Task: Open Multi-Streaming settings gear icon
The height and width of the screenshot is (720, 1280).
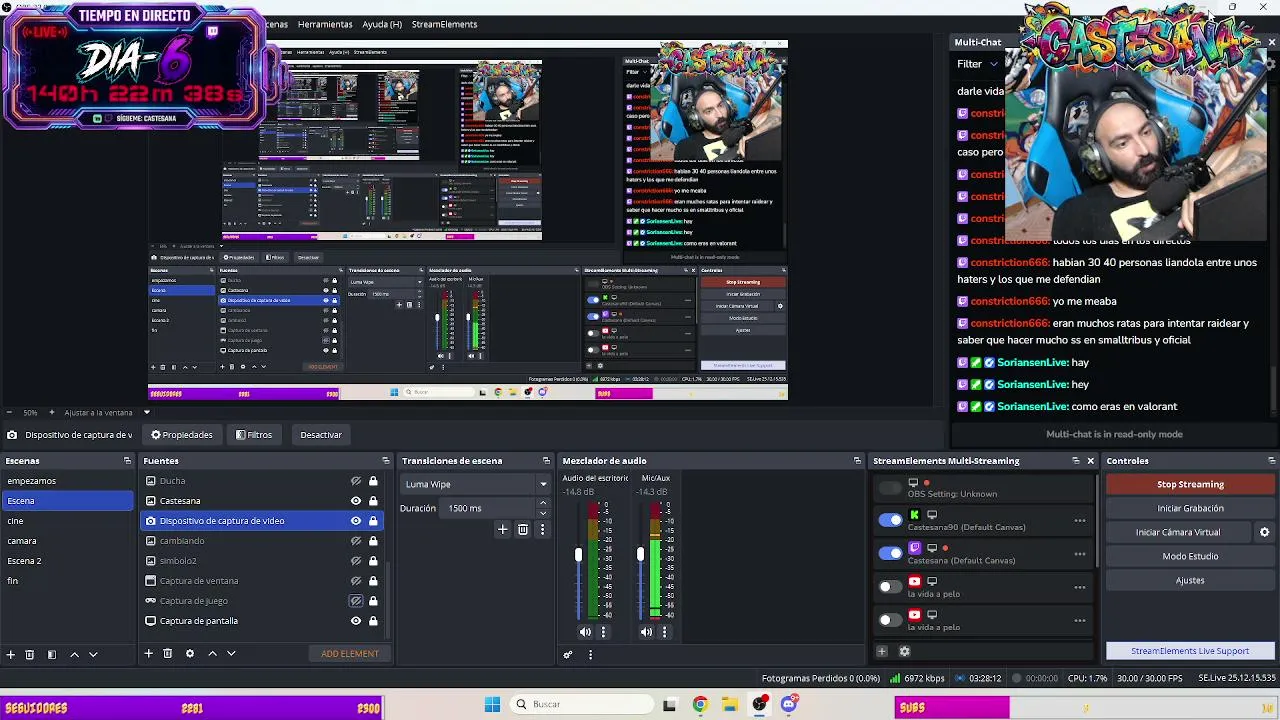Action: (905, 651)
